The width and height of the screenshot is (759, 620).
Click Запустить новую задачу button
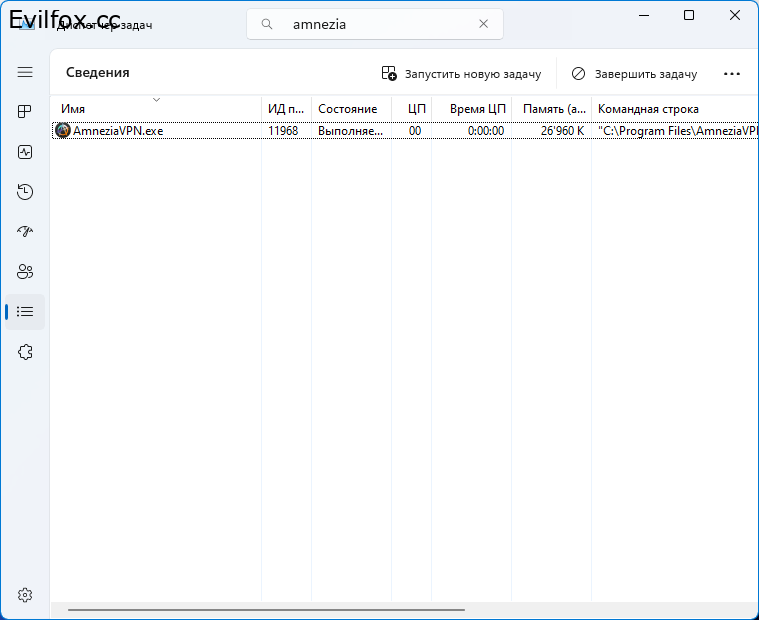461,74
